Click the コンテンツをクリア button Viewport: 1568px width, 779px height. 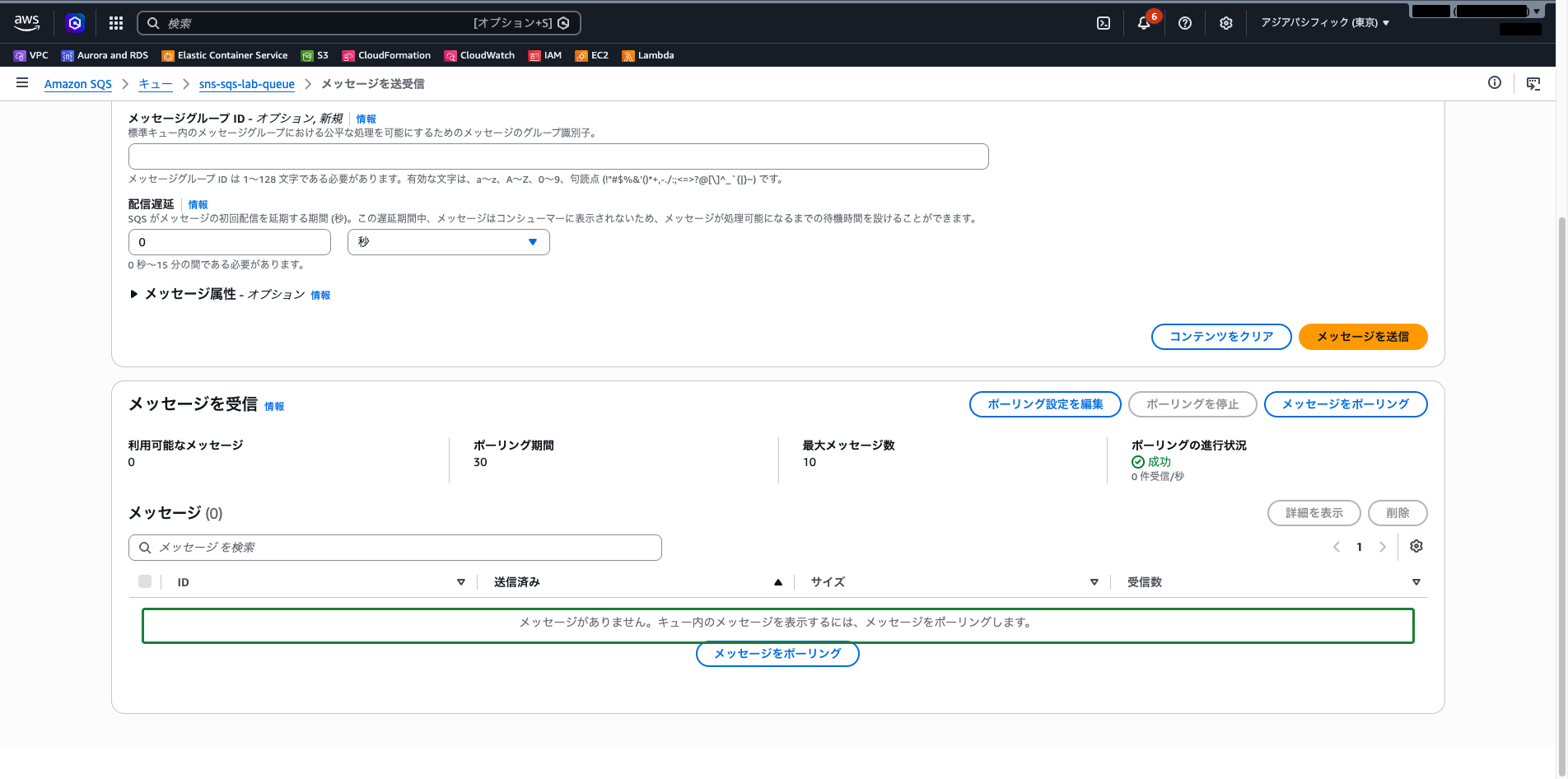pyautogui.click(x=1221, y=337)
